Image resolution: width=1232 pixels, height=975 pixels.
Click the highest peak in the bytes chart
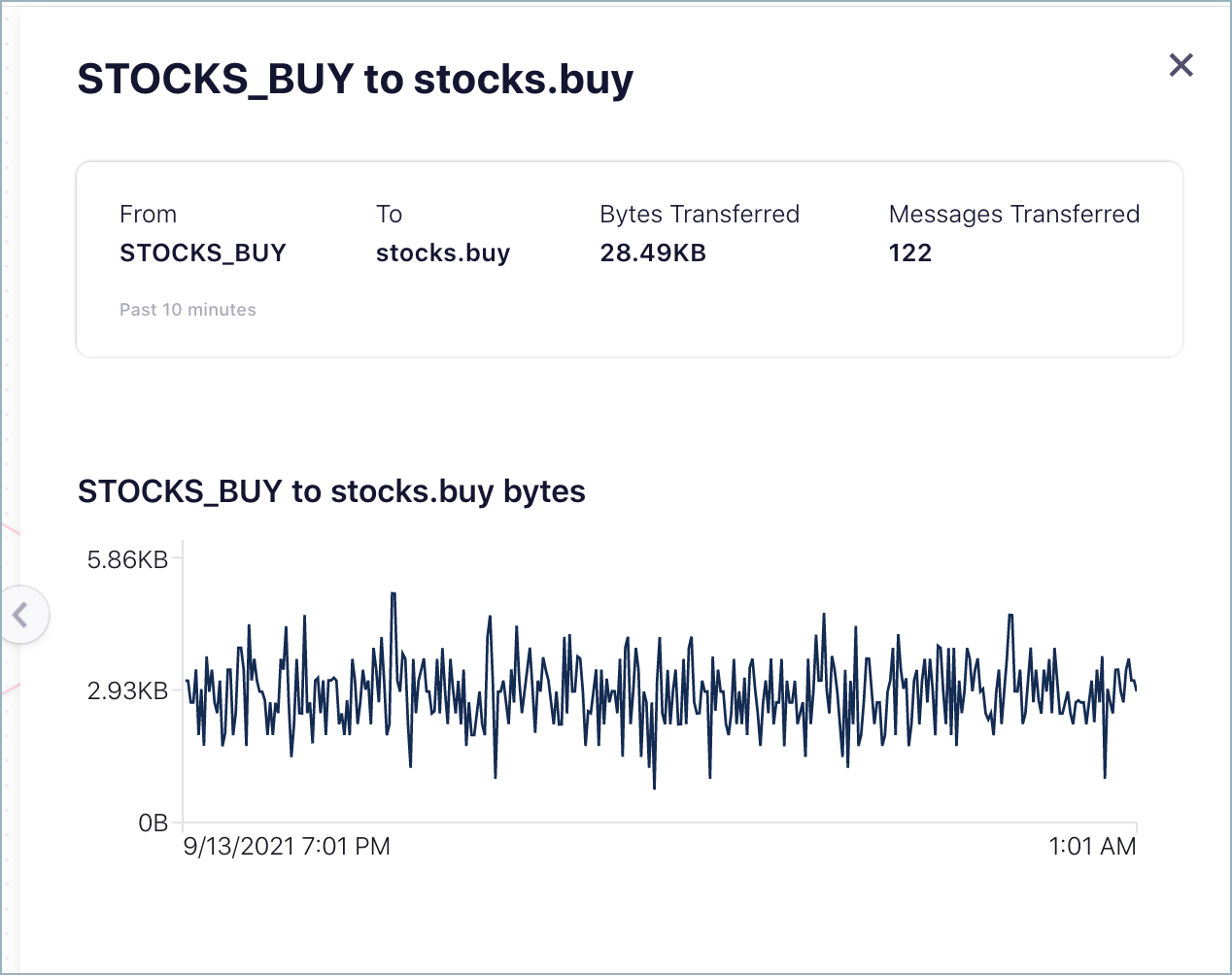coord(393,593)
